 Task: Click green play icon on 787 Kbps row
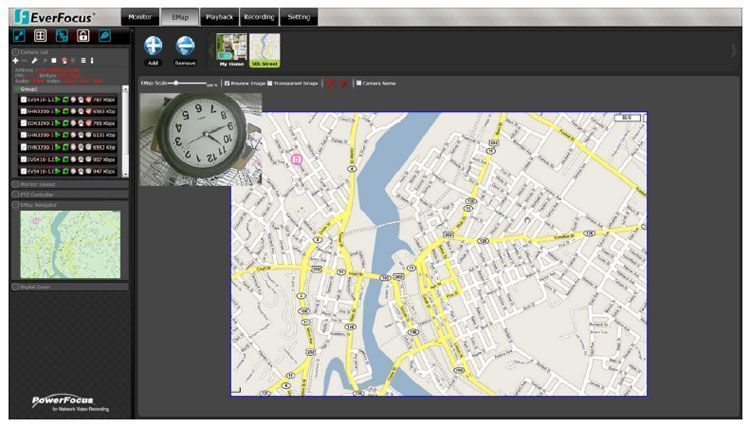point(58,99)
